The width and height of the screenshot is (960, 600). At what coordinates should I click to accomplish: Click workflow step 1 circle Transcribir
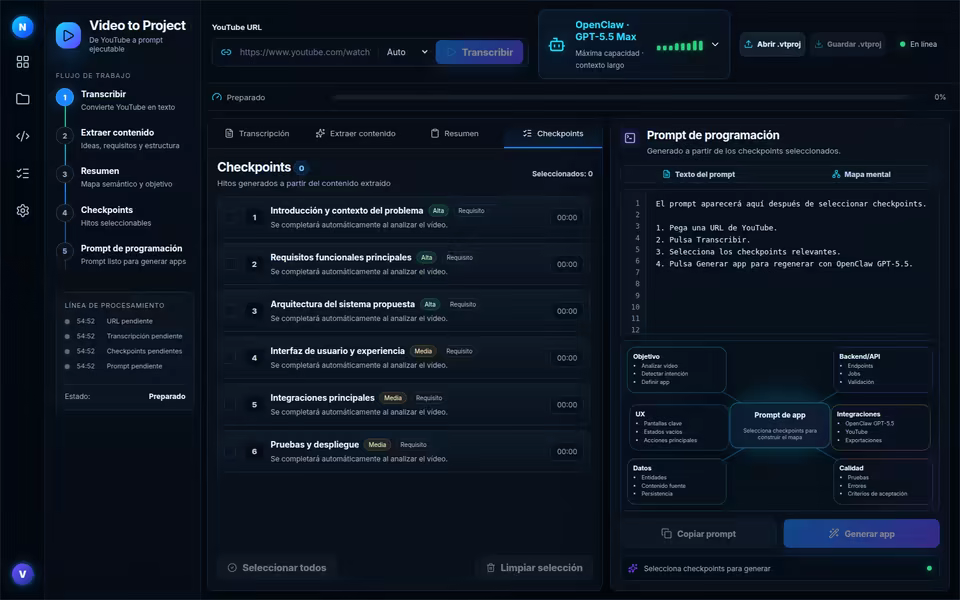pyautogui.click(x=65, y=97)
